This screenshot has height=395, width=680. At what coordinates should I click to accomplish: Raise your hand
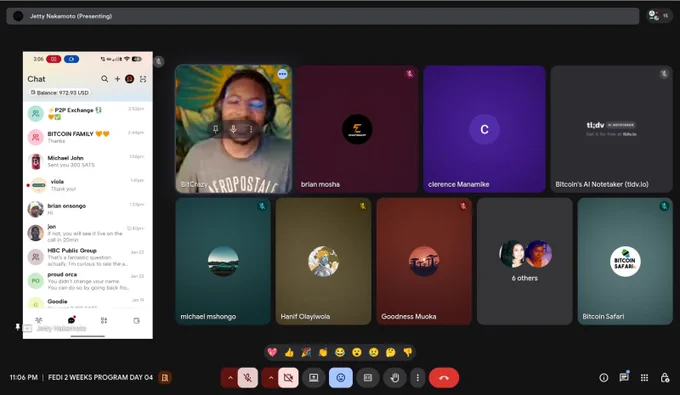click(395, 378)
